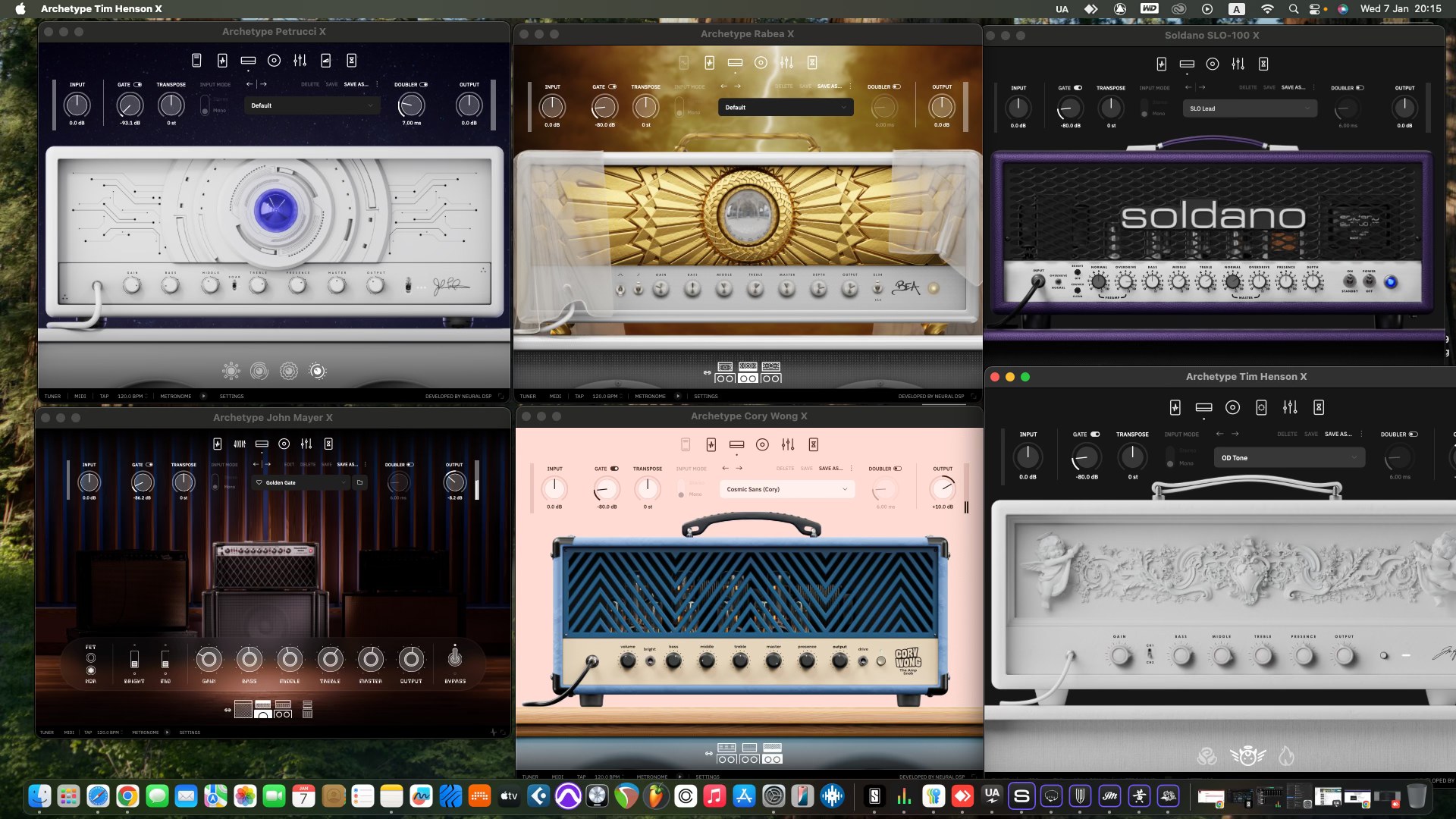Toggle the DOUBLER switch in Petrucci X
Screen dimensions: 1456x819
pos(423,85)
